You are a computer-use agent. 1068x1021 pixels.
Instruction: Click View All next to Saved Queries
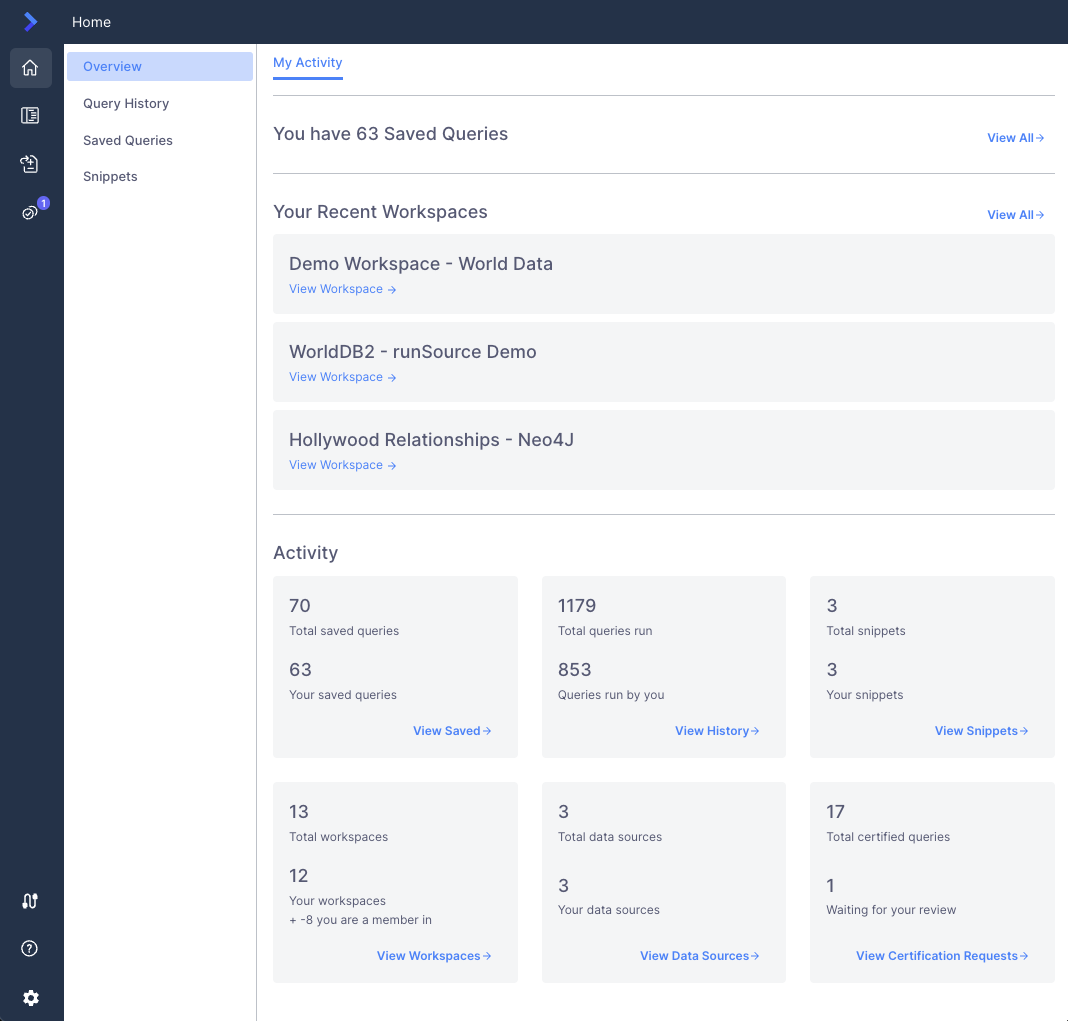[1015, 138]
